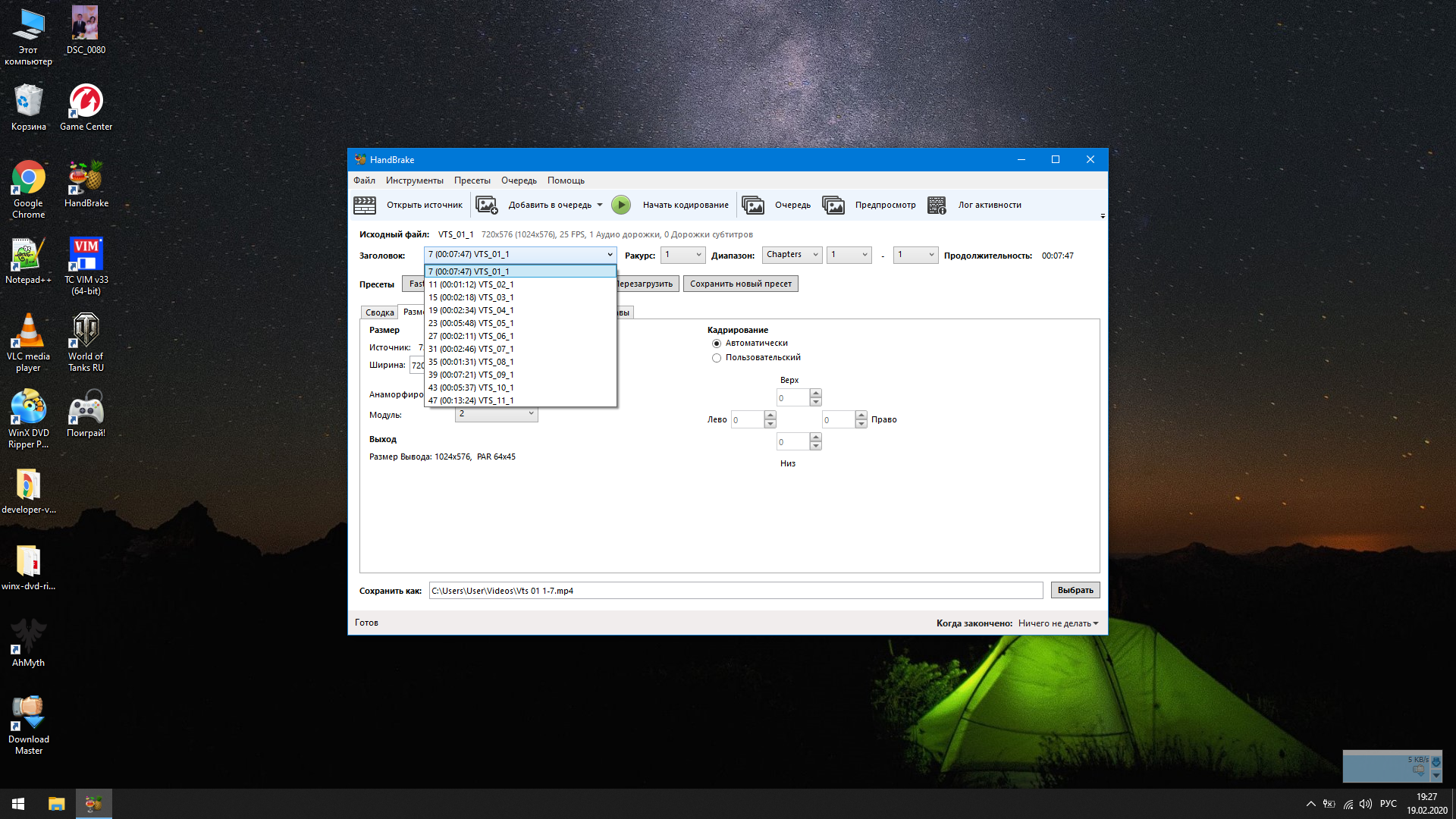
Task: Increase the top crop value stepper
Action: pos(815,393)
